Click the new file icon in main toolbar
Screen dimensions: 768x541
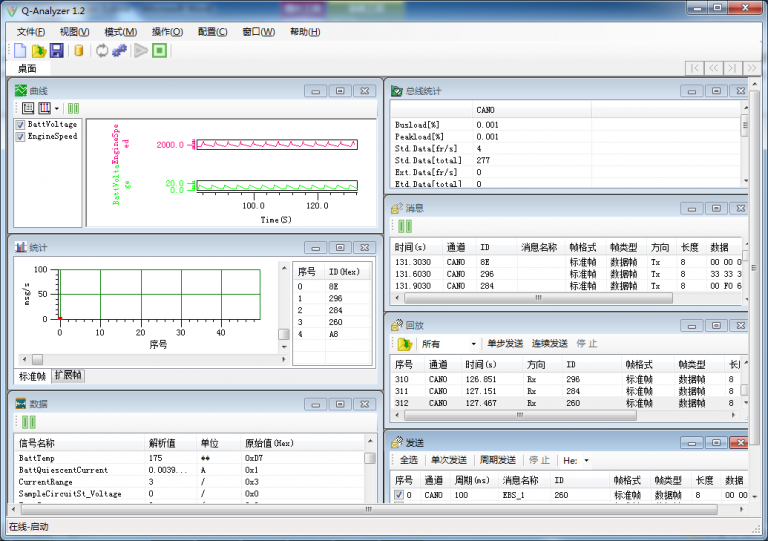[x=20, y=51]
